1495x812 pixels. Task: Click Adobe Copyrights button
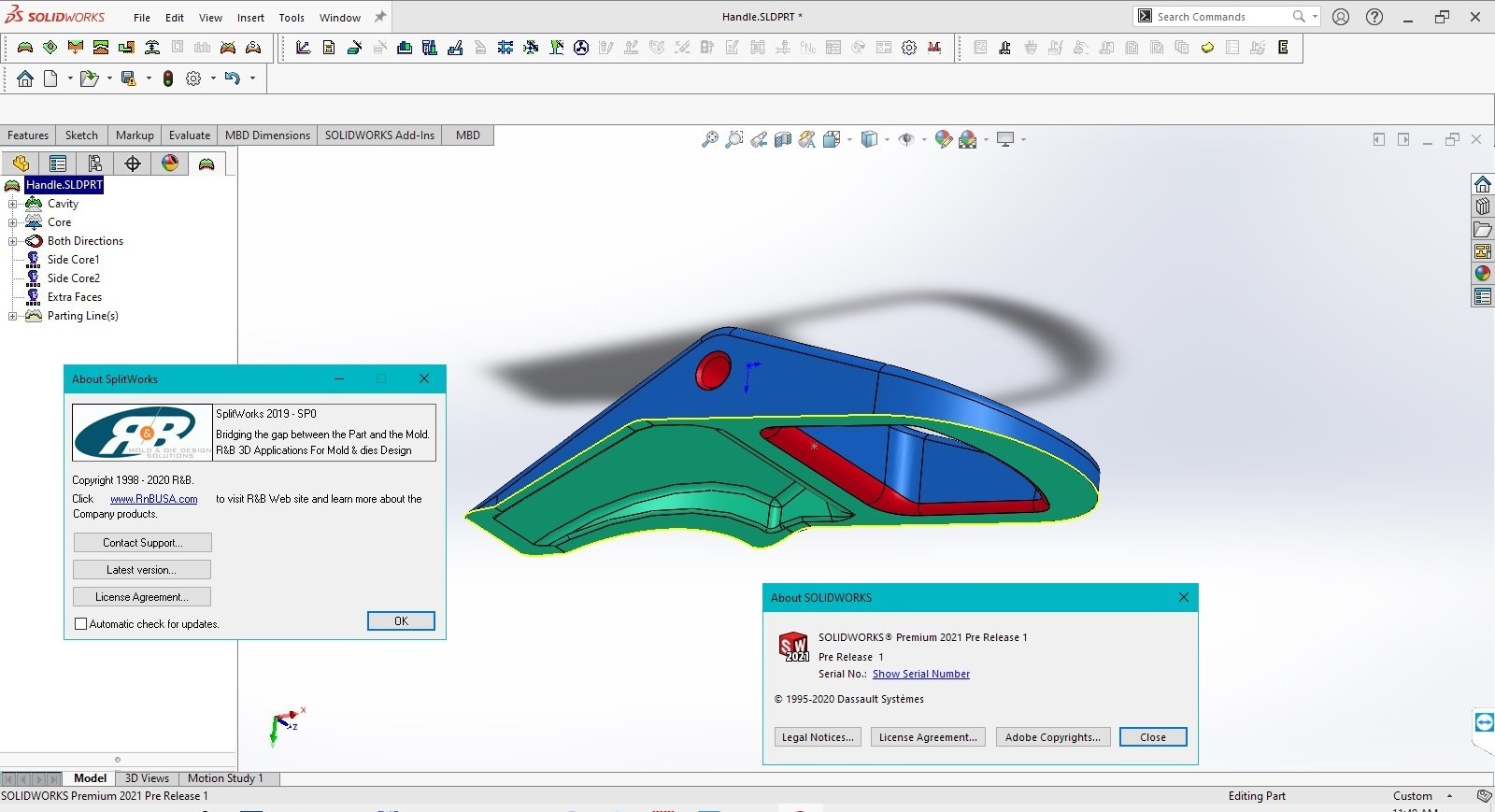pos(1053,737)
